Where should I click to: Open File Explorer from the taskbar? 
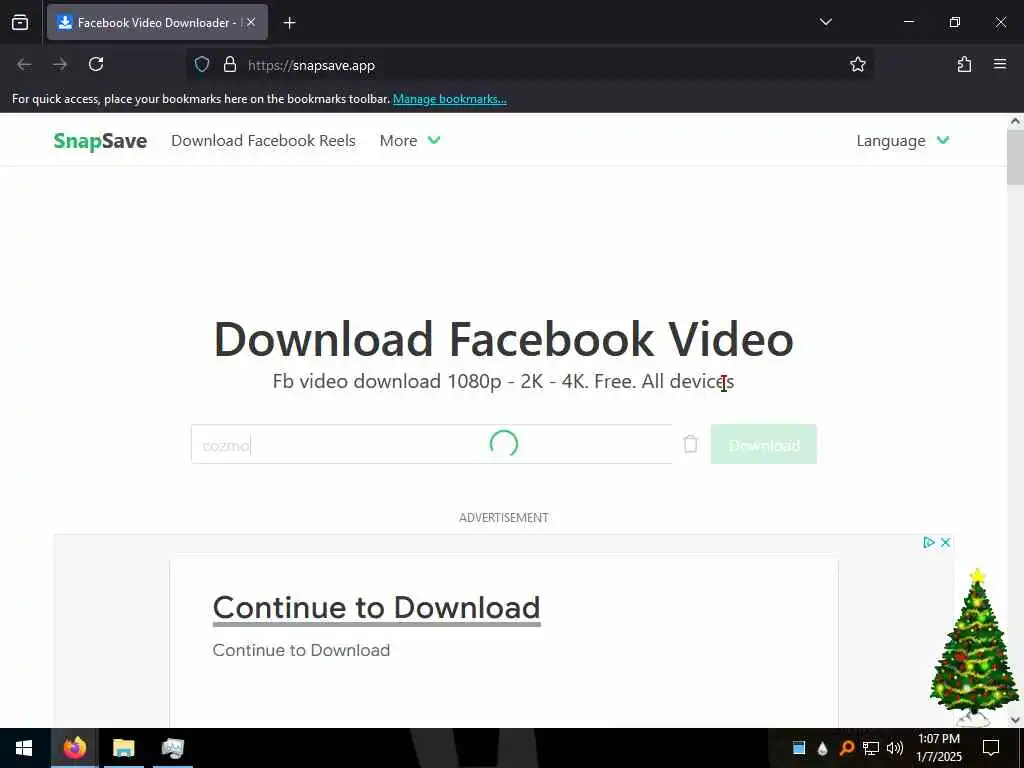pos(123,748)
